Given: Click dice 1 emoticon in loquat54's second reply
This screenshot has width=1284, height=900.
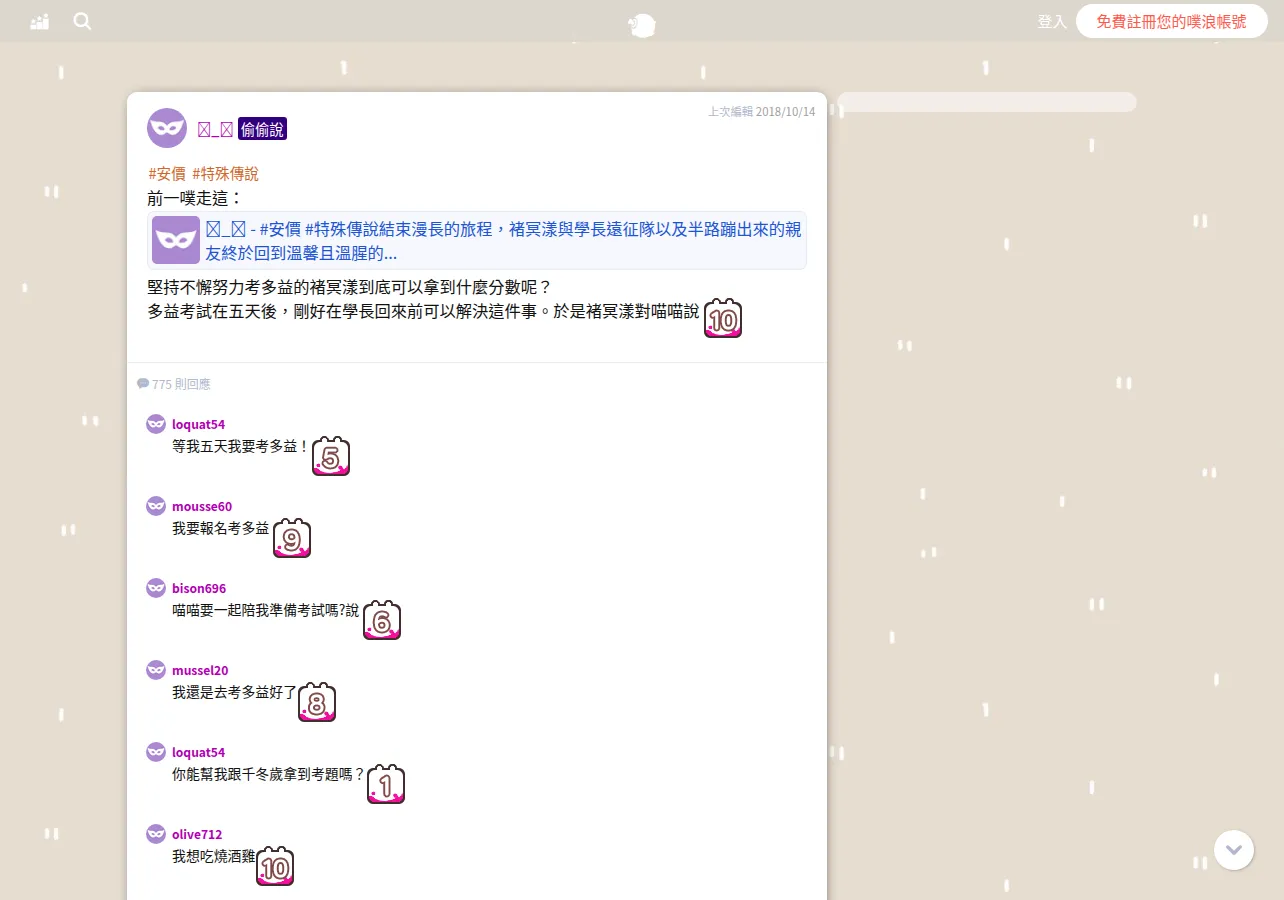Looking at the screenshot, I should pyautogui.click(x=386, y=784).
